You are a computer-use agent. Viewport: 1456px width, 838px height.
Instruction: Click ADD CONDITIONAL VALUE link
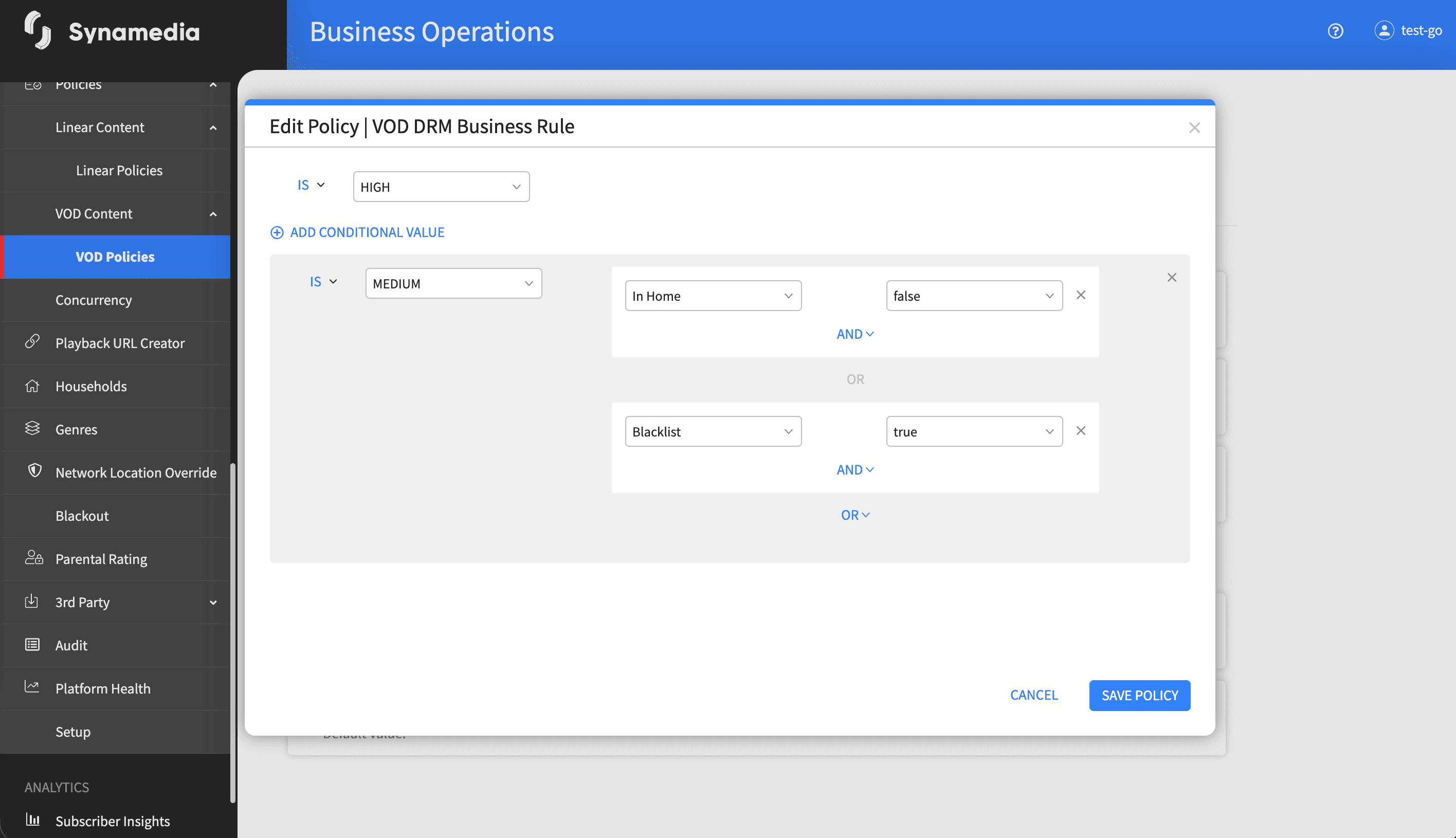pos(367,232)
